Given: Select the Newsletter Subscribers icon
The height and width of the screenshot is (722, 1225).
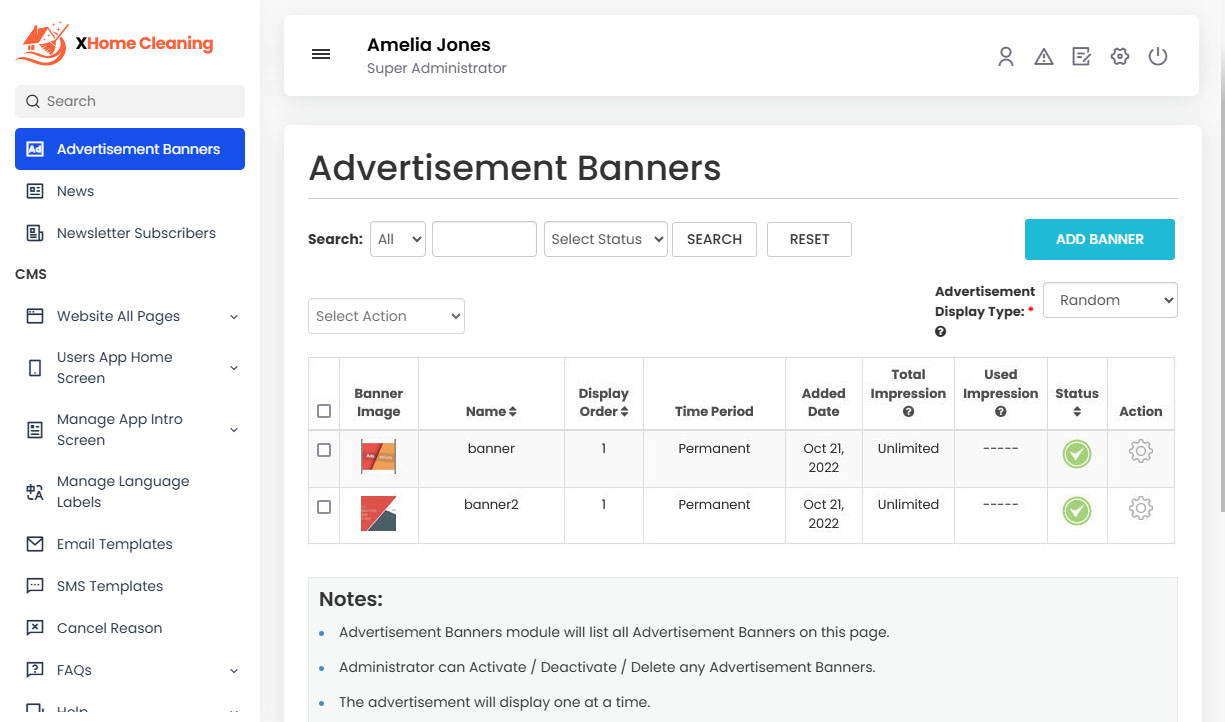Looking at the screenshot, I should point(34,232).
